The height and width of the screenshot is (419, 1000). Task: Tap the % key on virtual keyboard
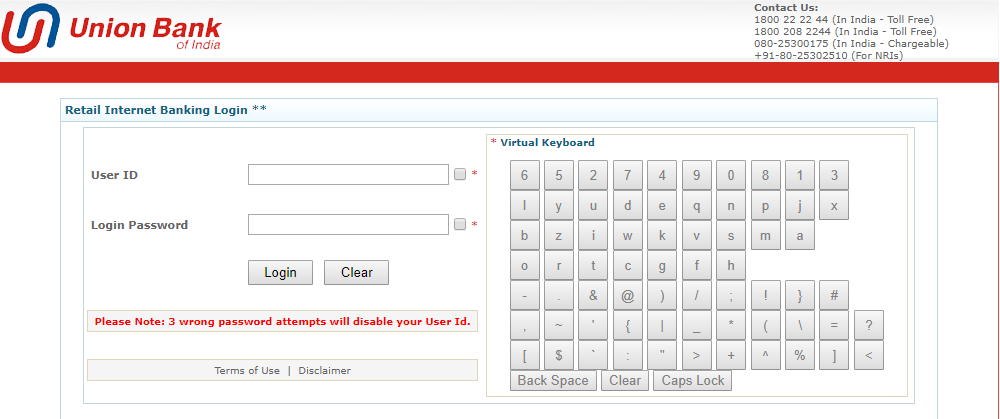tap(800, 355)
